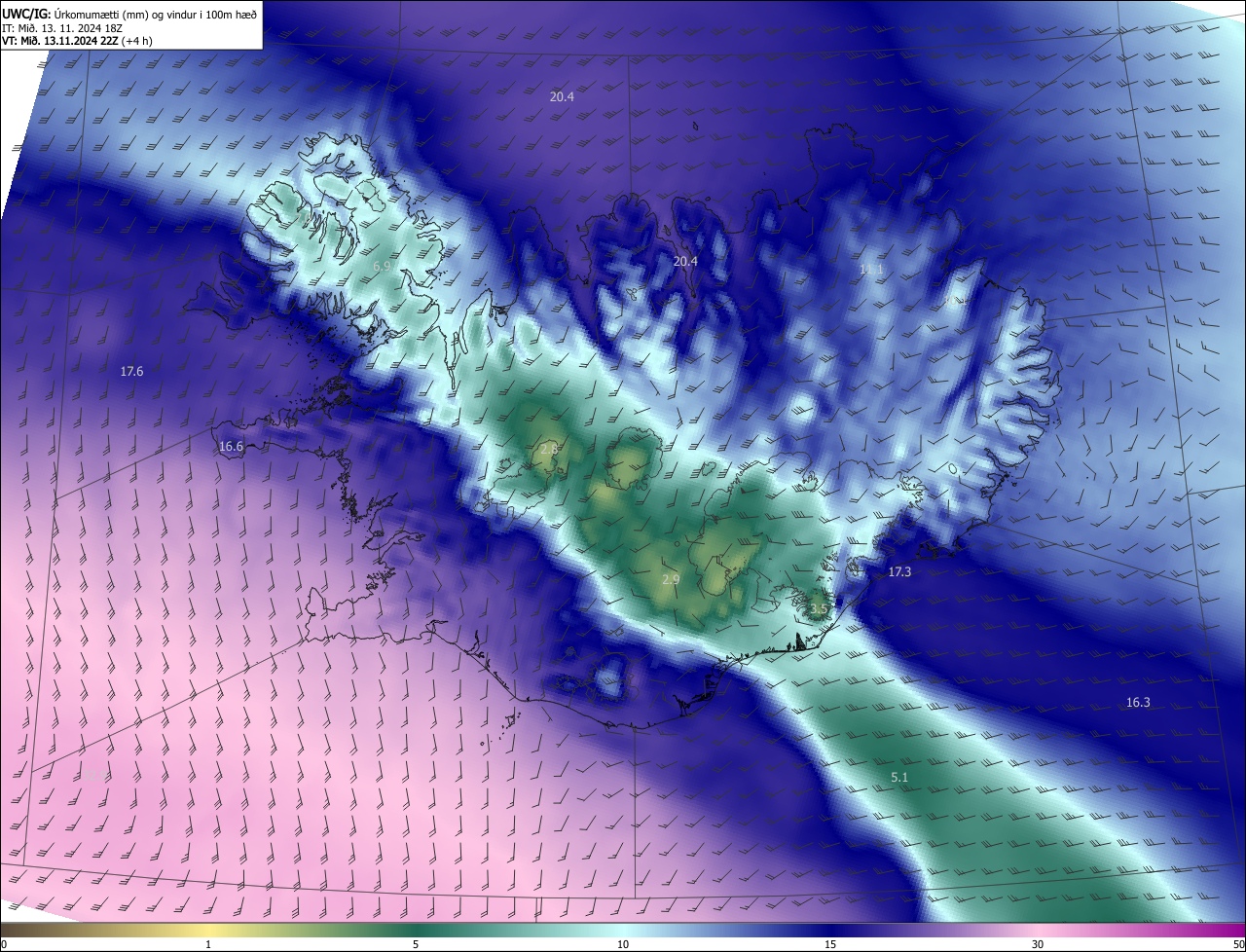Click the 20.4 value inside the northern fjord
1246x952 pixels.
pos(685,261)
